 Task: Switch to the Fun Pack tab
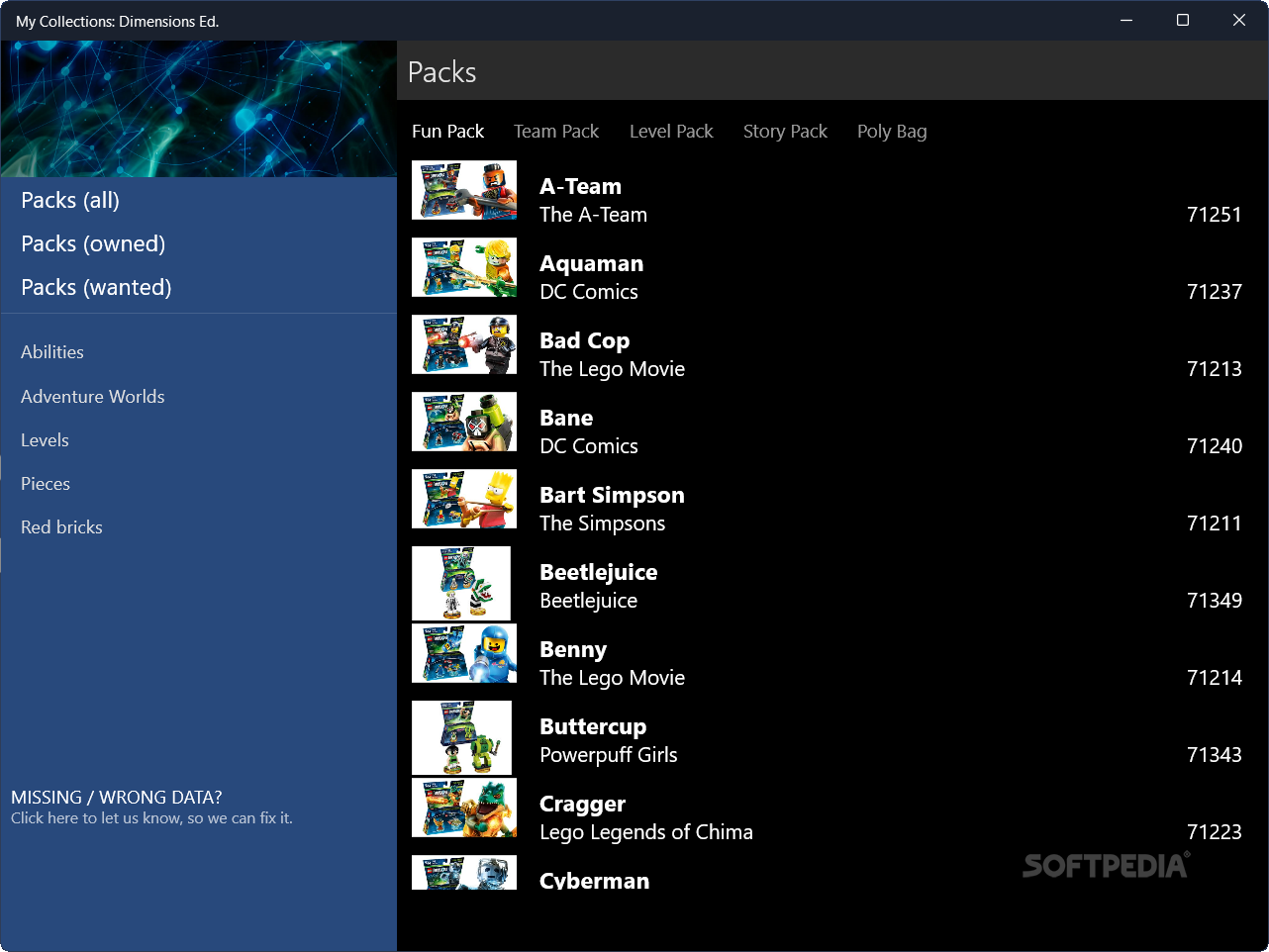click(447, 132)
